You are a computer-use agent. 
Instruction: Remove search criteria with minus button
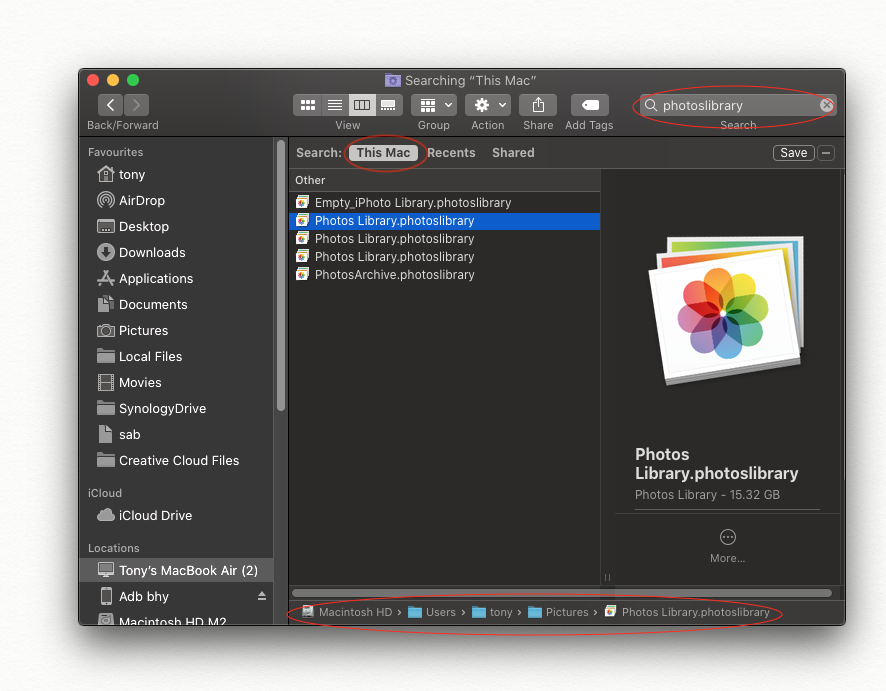point(826,153)
